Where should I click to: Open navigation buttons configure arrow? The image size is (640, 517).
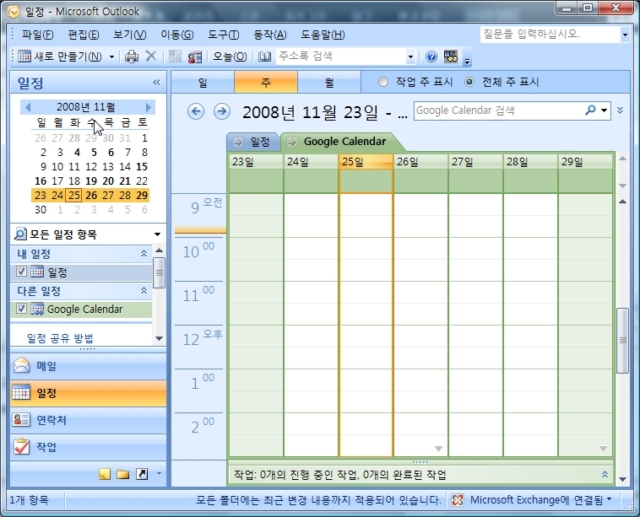pyautogui.click(x=159, y=474)
